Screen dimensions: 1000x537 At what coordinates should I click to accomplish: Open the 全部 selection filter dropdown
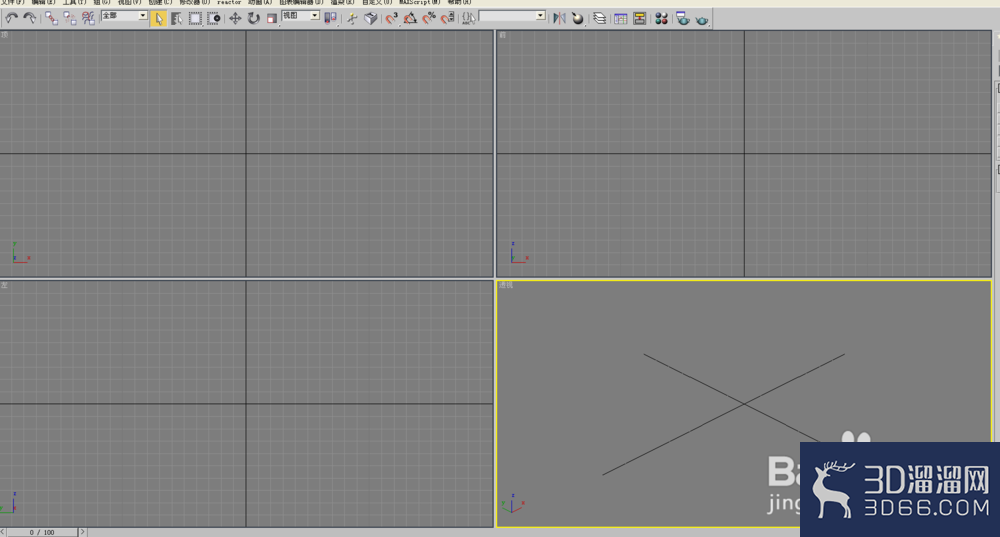point(124,16)
